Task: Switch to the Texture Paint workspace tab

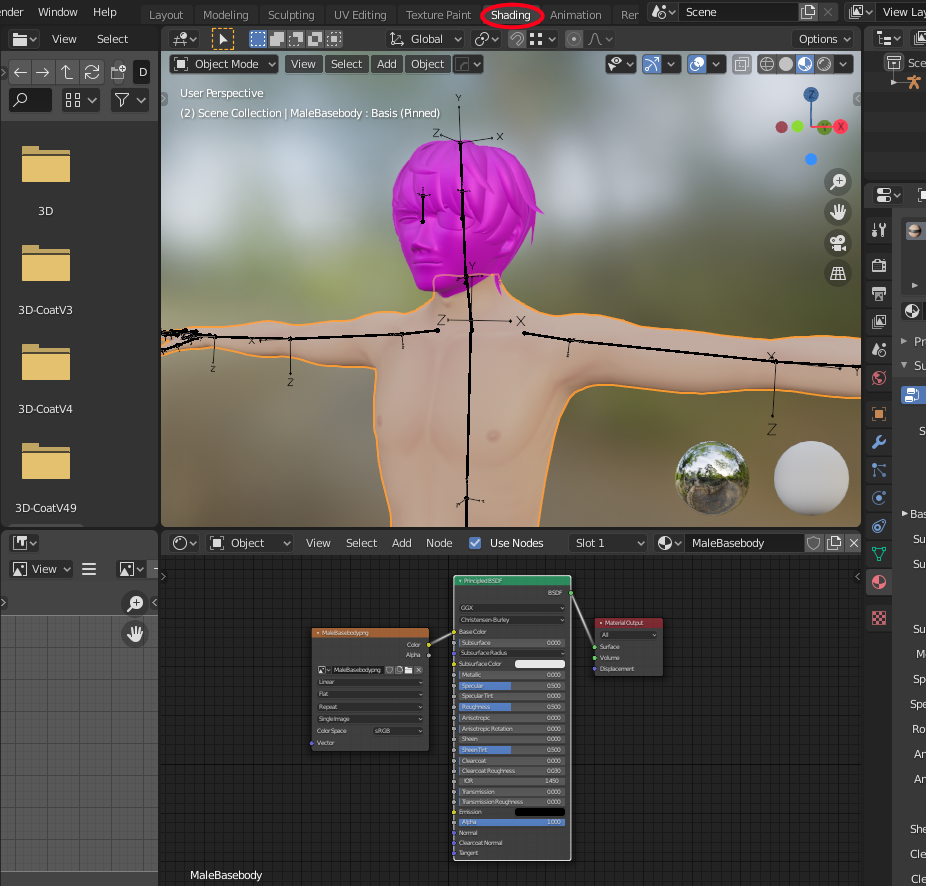Action: tap(438, 15)
